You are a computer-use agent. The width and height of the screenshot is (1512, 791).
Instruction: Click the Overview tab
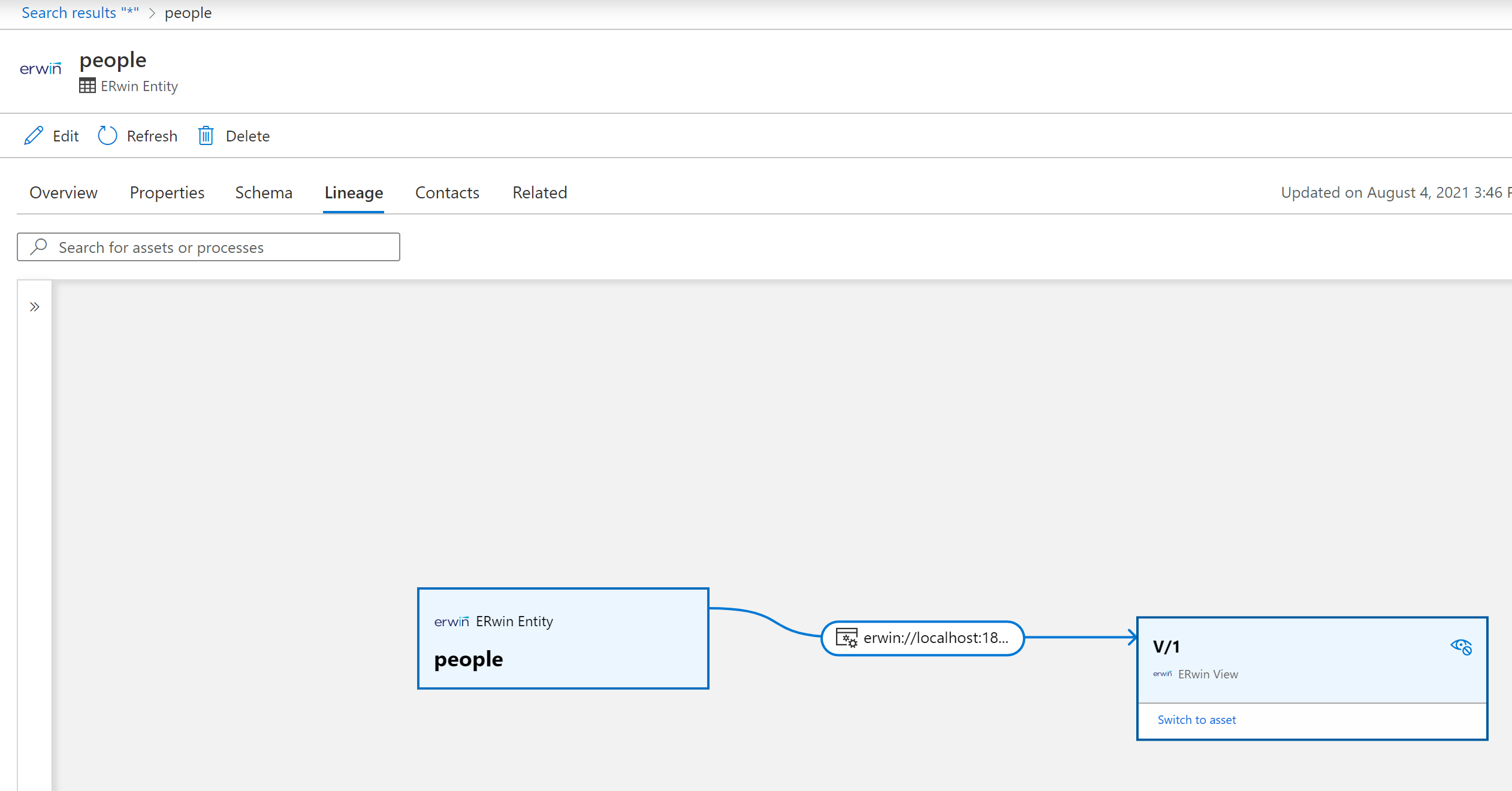point(63,192)
